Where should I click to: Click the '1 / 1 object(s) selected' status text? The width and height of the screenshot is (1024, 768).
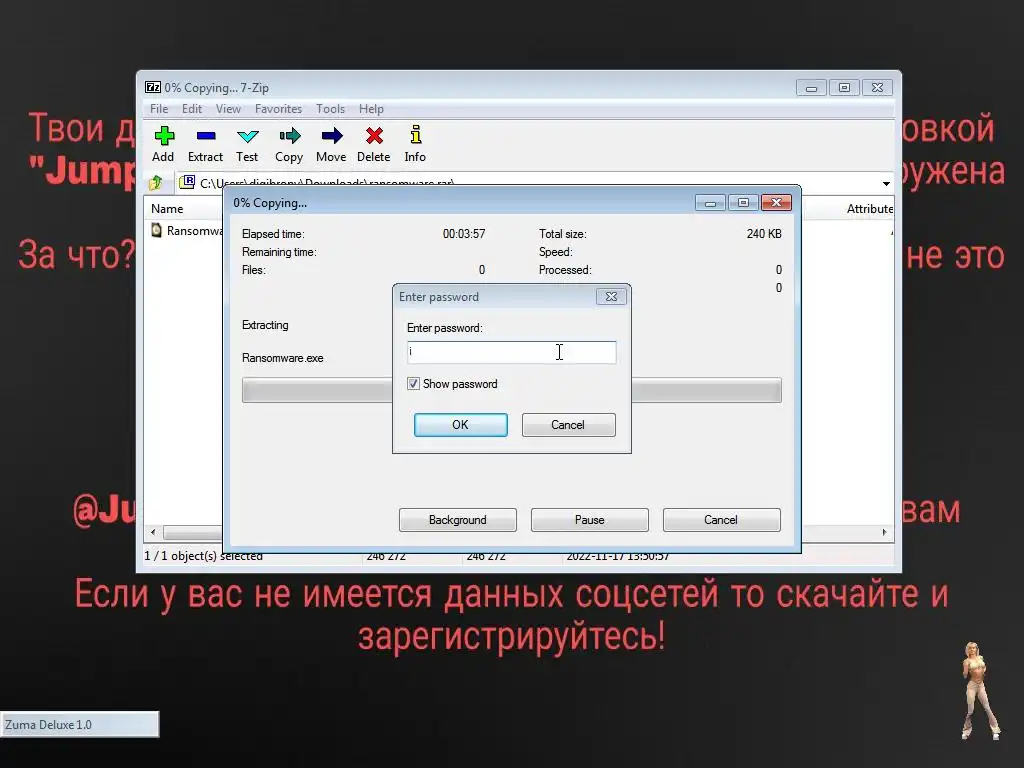coord(203,556)
